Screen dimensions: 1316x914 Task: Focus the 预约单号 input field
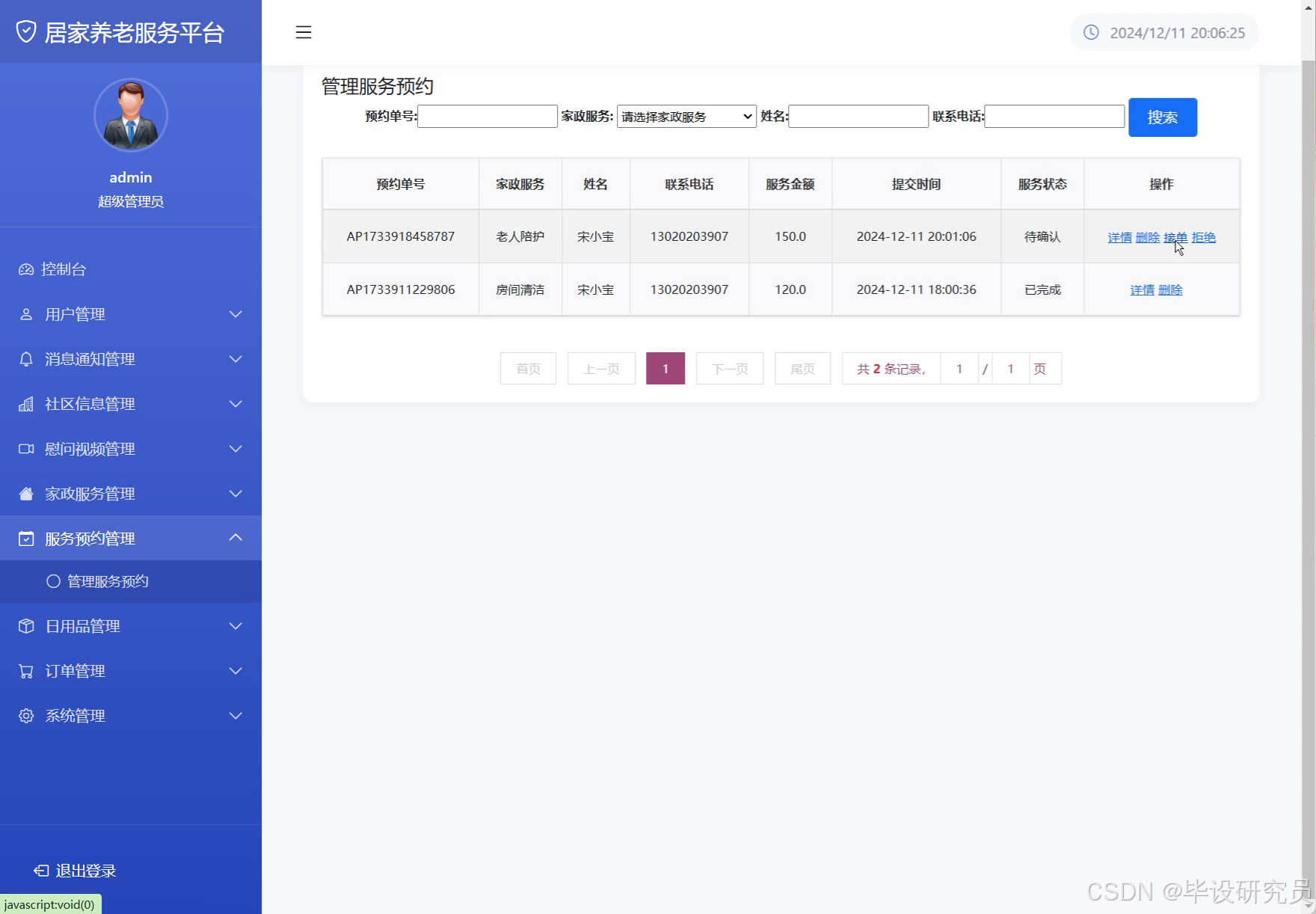(x=488, y=117)
